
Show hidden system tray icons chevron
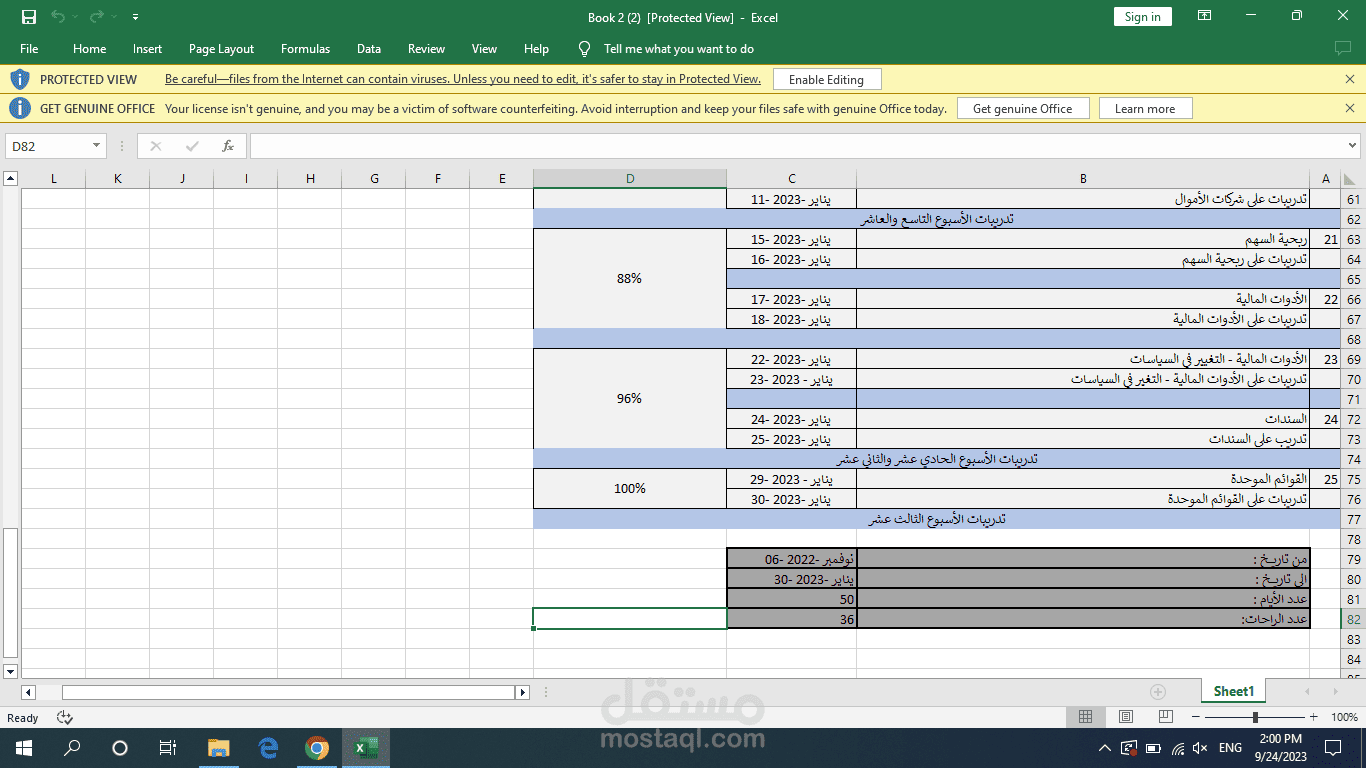1105,748
